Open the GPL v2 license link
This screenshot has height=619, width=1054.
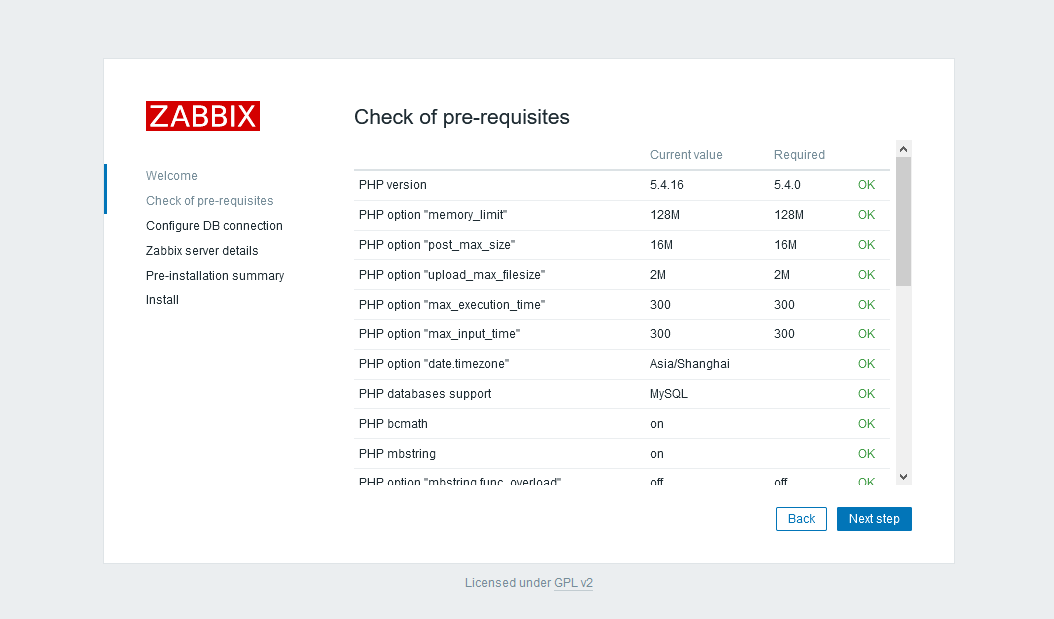[x=573, y=582]
